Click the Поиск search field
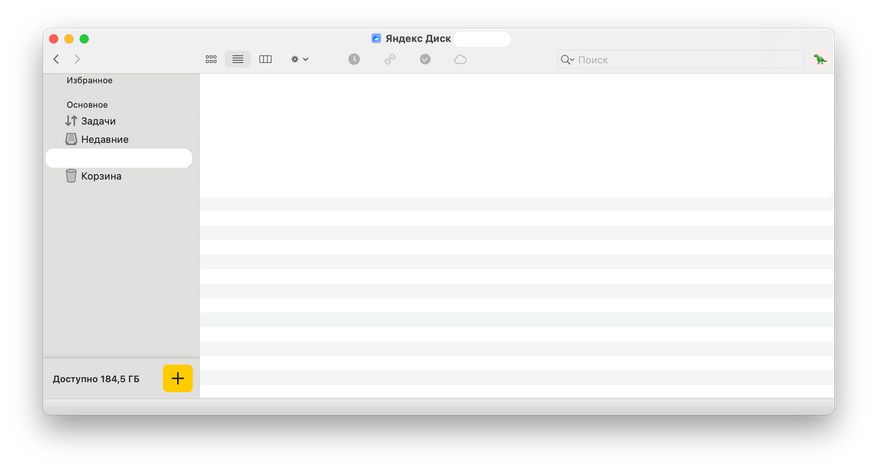 click(681, 59)
